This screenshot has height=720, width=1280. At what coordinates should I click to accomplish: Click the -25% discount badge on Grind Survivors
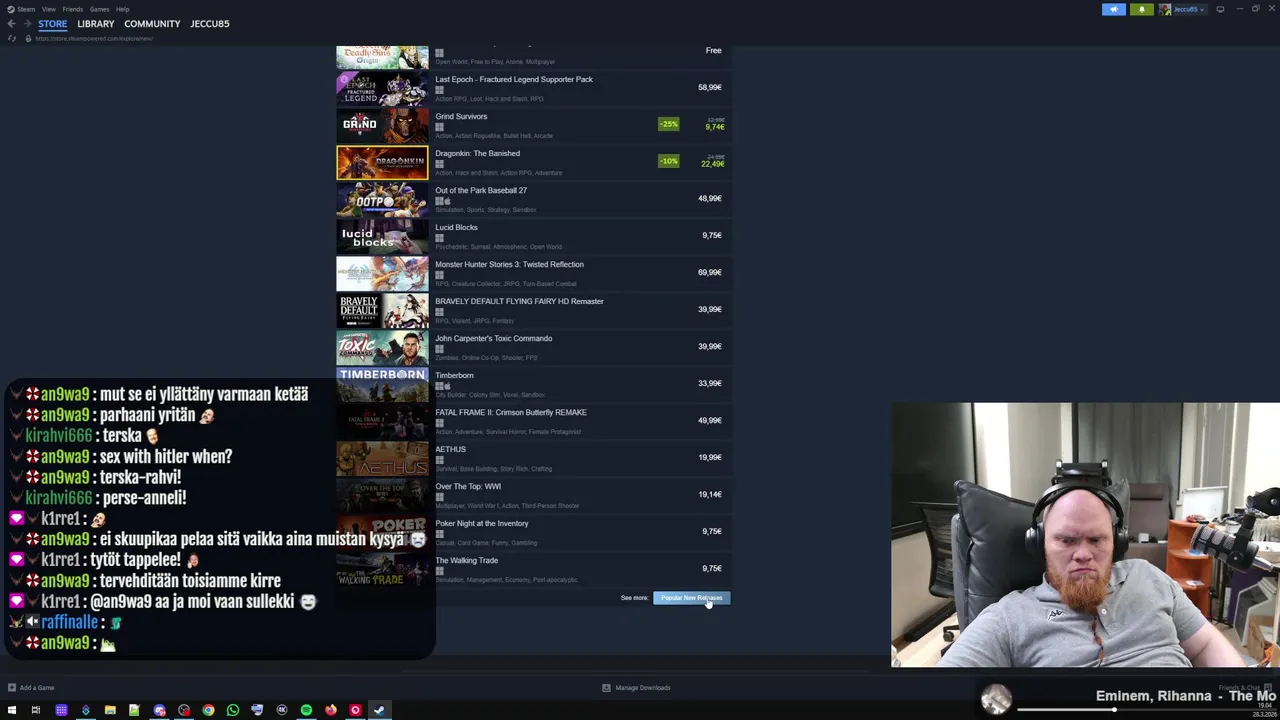coord(668,124)
